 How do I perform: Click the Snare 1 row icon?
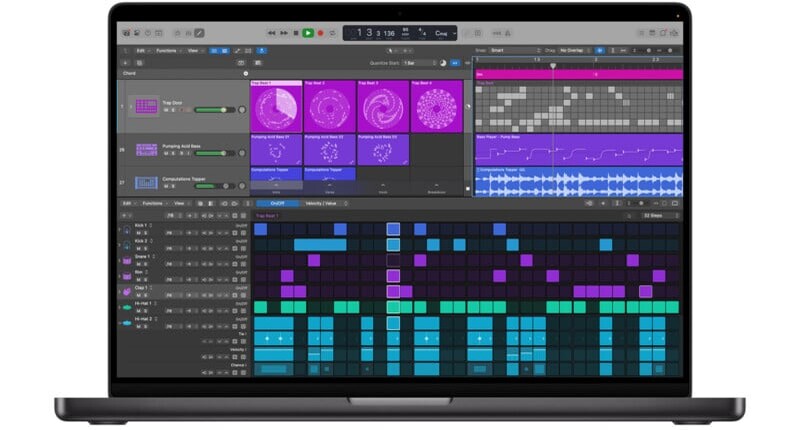coord(128,260)
